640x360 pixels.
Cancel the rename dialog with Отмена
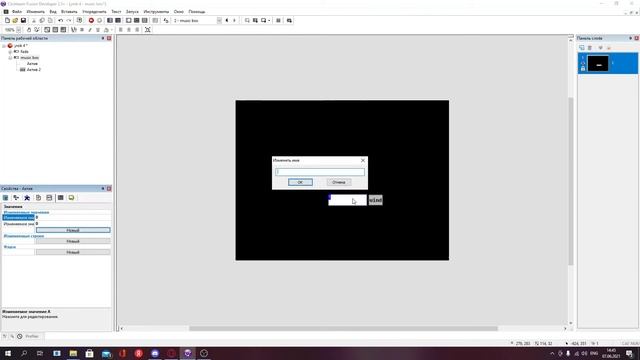[339, 182]
